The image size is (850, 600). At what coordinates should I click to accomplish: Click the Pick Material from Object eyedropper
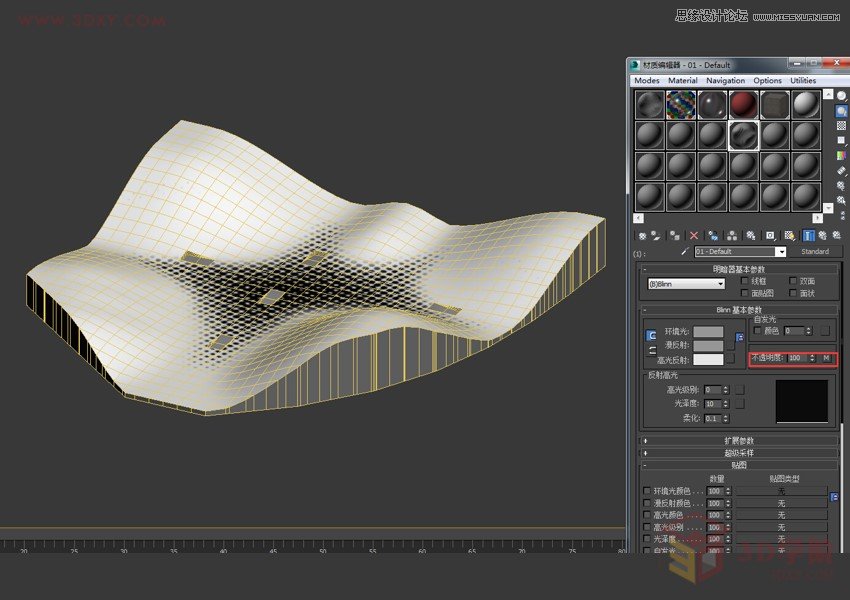685,251
